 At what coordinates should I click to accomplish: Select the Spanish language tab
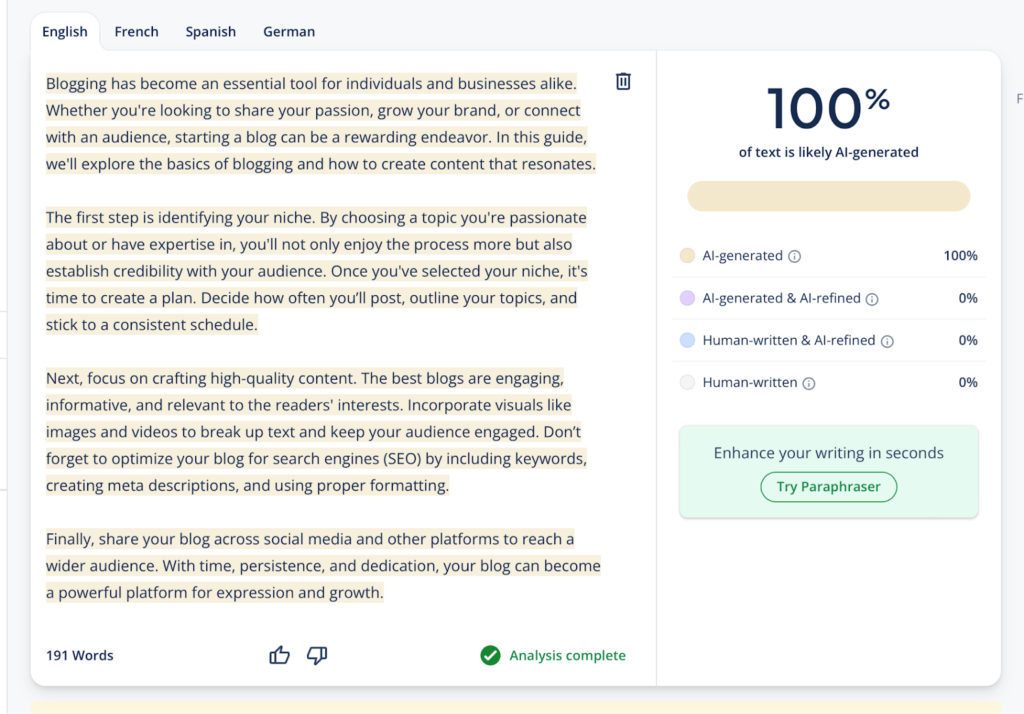(x=210, y=31)
